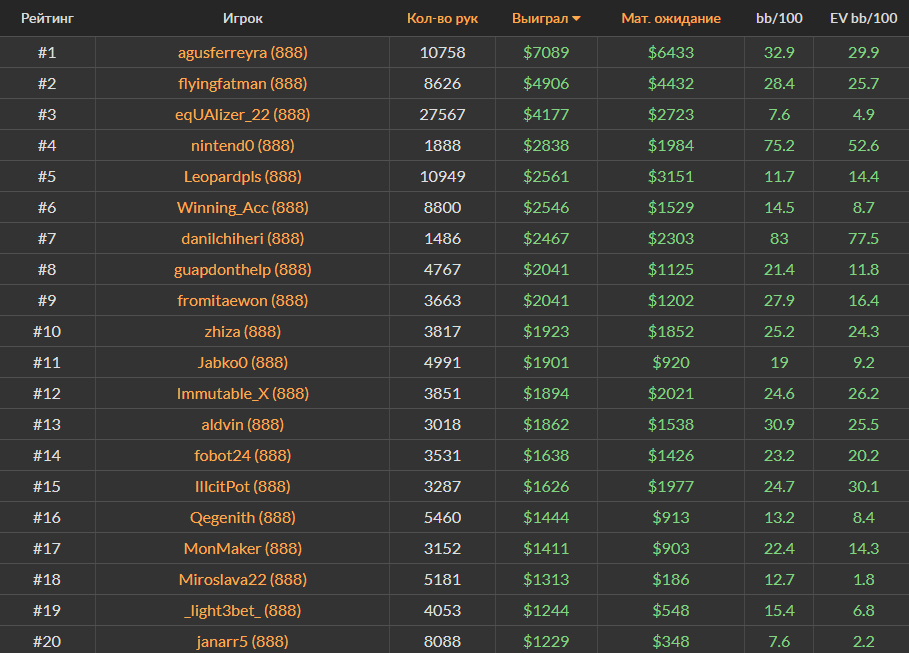Click the sort arrow next to Выиграл
The height and width of the screenshot is (653, 909).
point(577,19)
